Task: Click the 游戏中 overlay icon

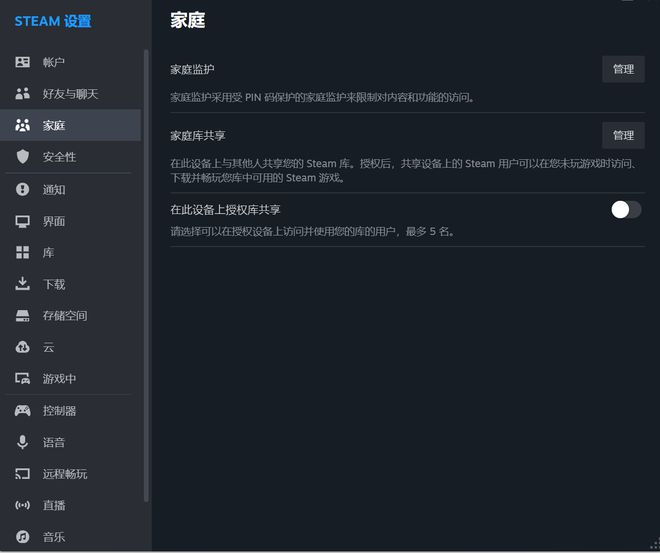Action: pos(22,378)
